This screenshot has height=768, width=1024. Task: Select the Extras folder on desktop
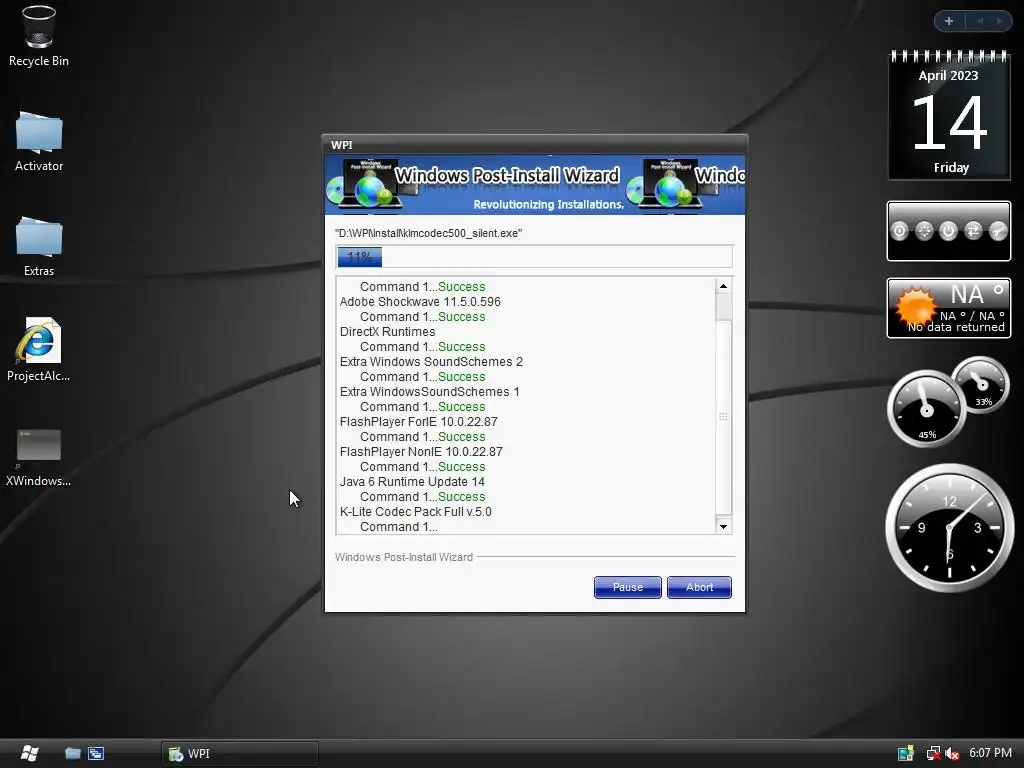(x=39, y=246)
